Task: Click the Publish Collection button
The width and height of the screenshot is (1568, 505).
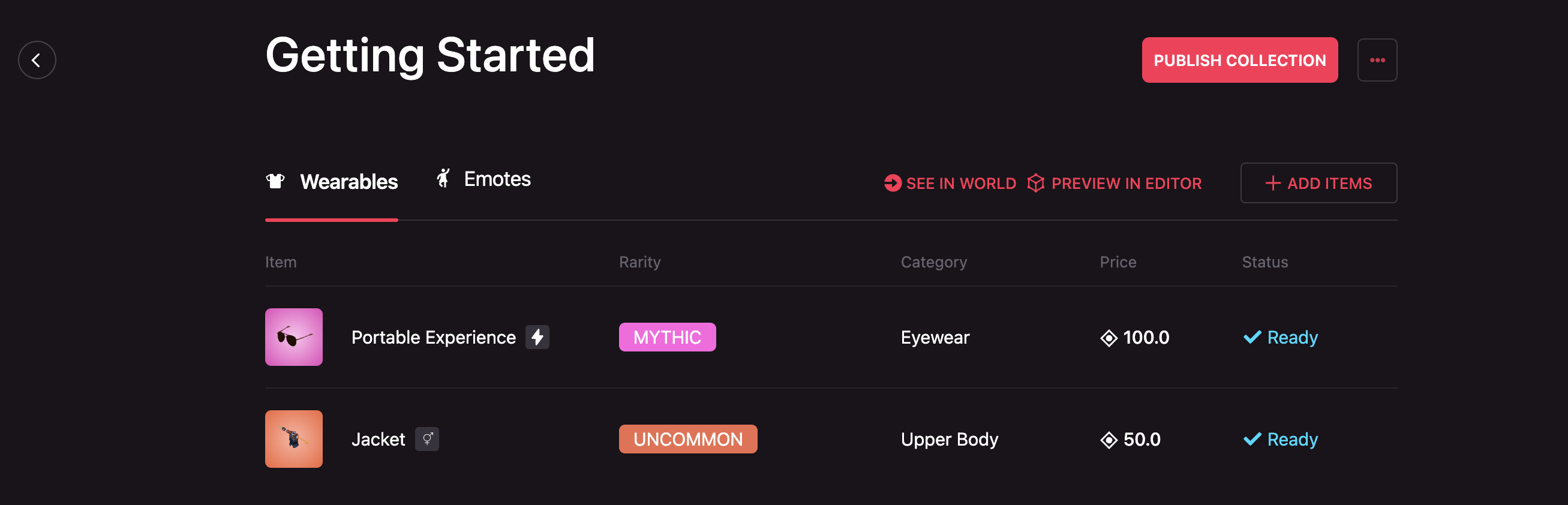Action: pyautogui.click(x=1239, y=60)
